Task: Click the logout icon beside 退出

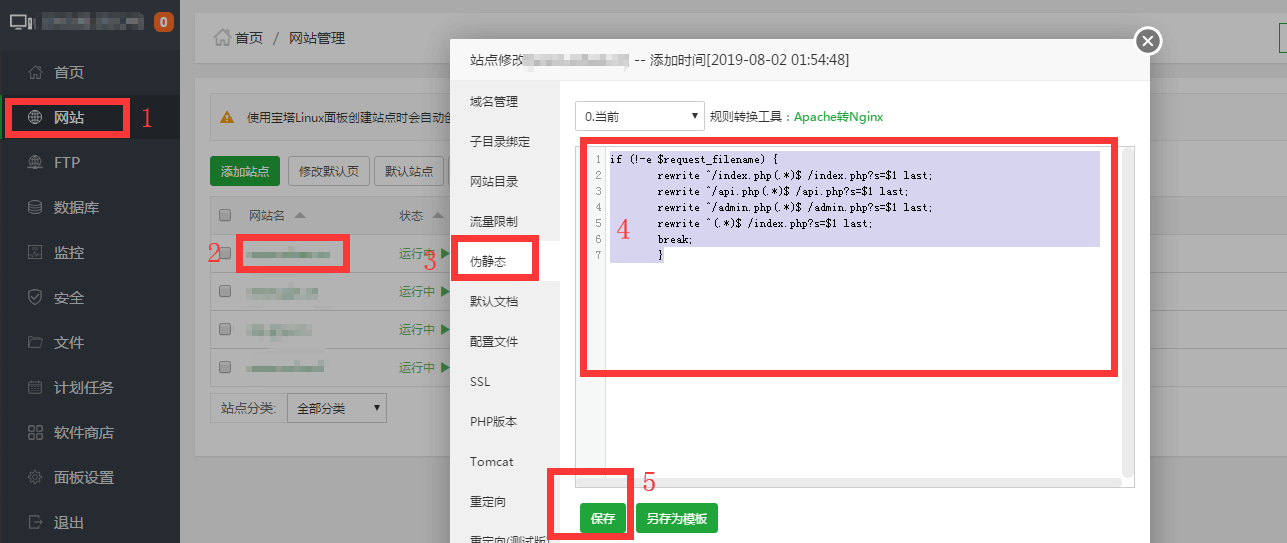Action: pyautogui.click(x=35, y=522)
